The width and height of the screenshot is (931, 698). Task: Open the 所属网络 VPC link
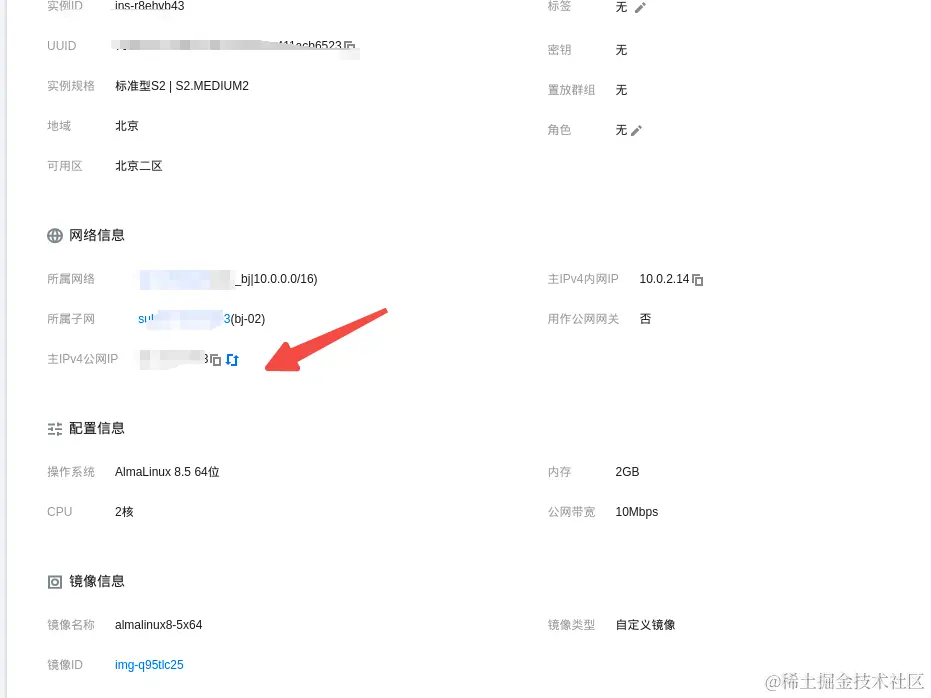pyautogui.click(x=187, y=279)
